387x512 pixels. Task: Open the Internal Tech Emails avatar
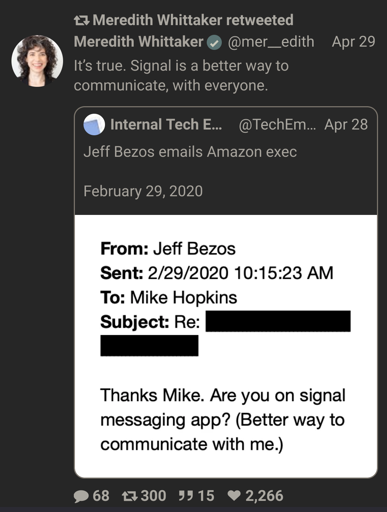point(94,125)
